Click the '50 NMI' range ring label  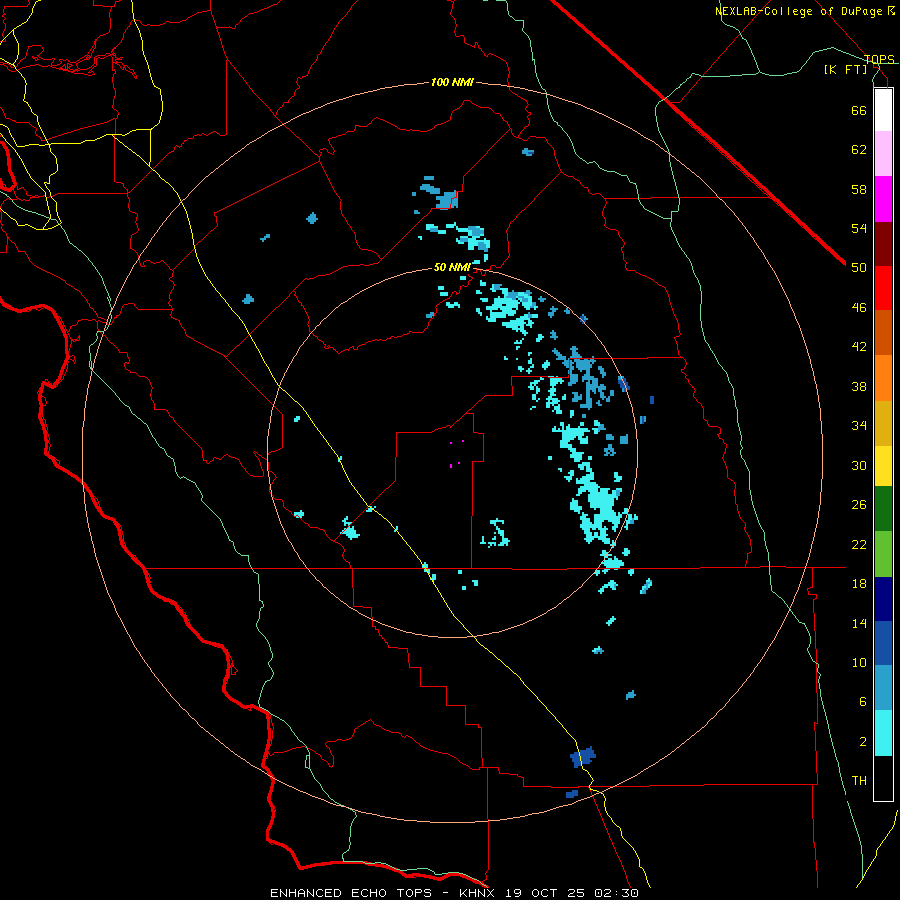(x=452, y=267)
